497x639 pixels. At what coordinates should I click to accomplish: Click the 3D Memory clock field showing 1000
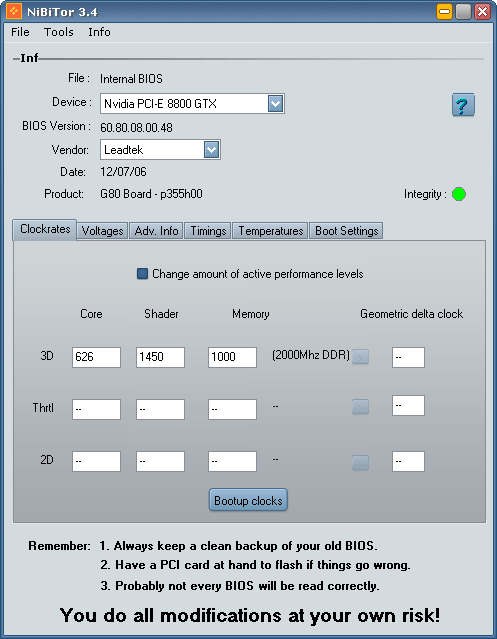[233, 357]
